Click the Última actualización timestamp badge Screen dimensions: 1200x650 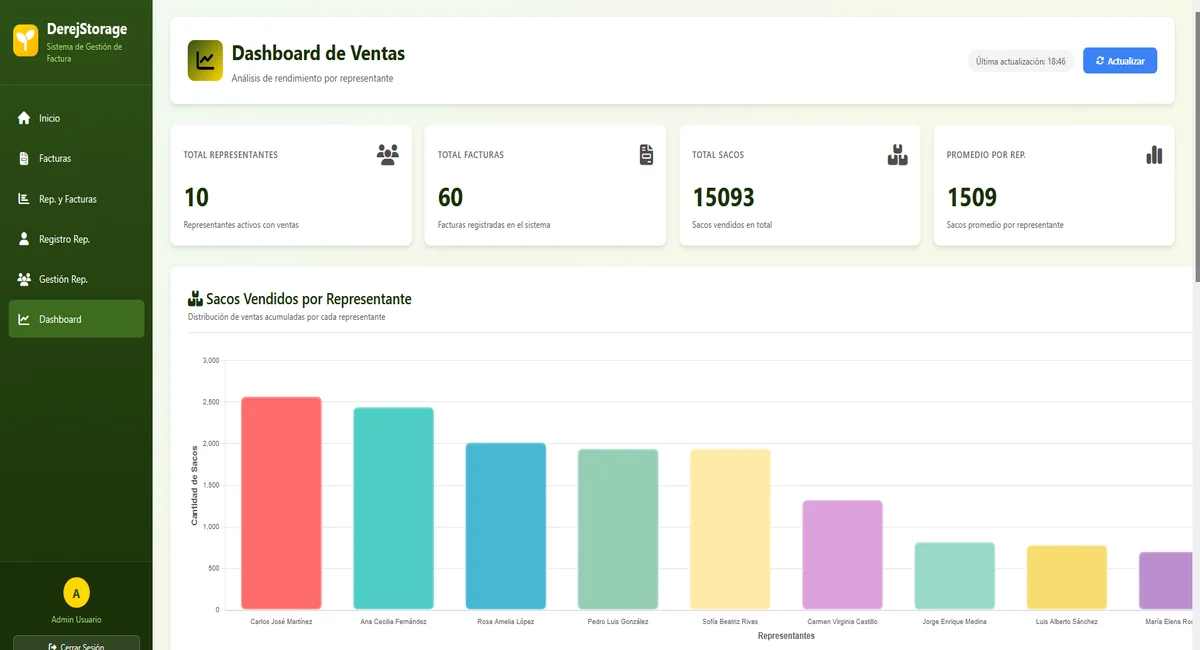[x=1021, y=61]
